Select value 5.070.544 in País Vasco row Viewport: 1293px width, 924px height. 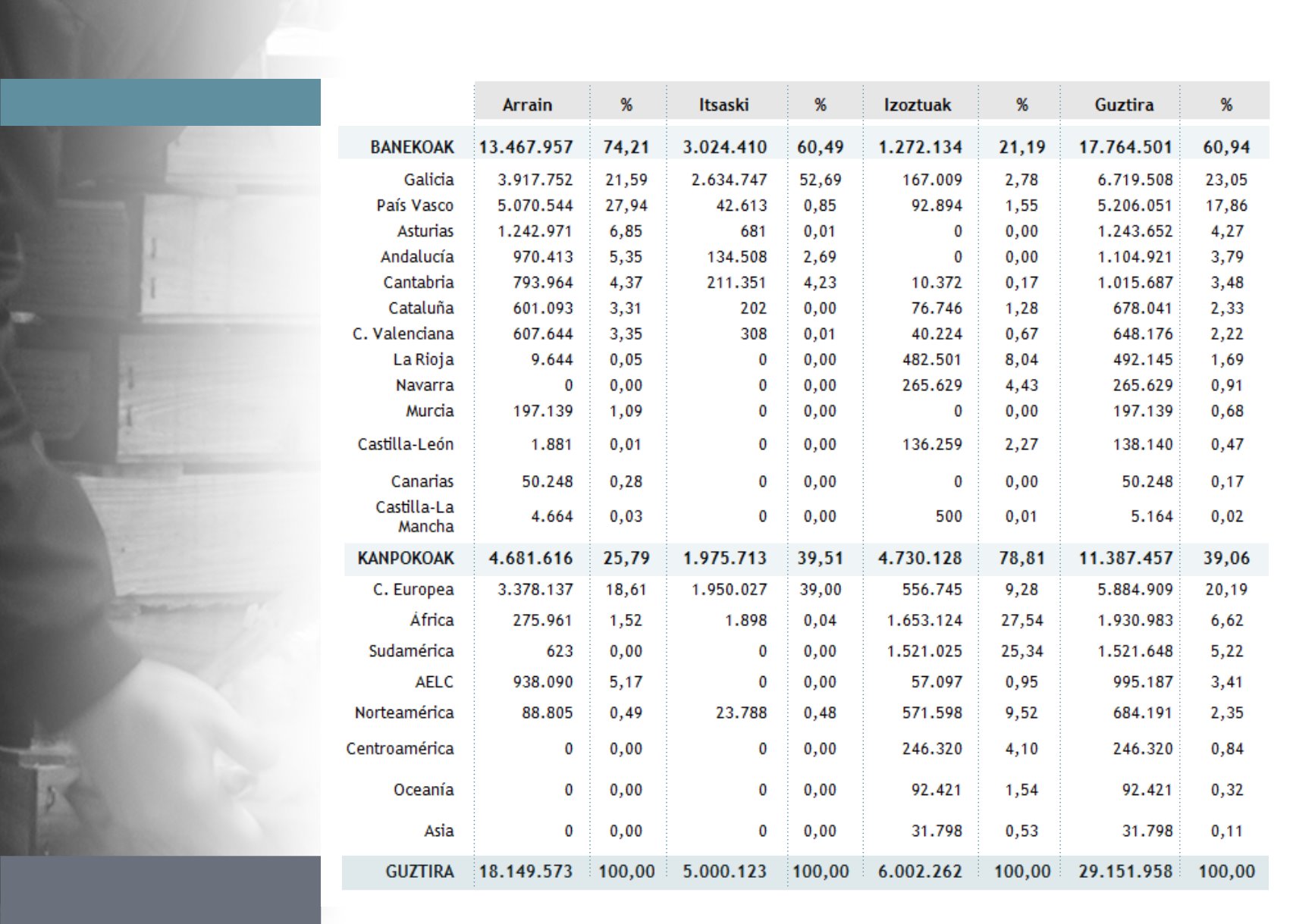[535, 205]
